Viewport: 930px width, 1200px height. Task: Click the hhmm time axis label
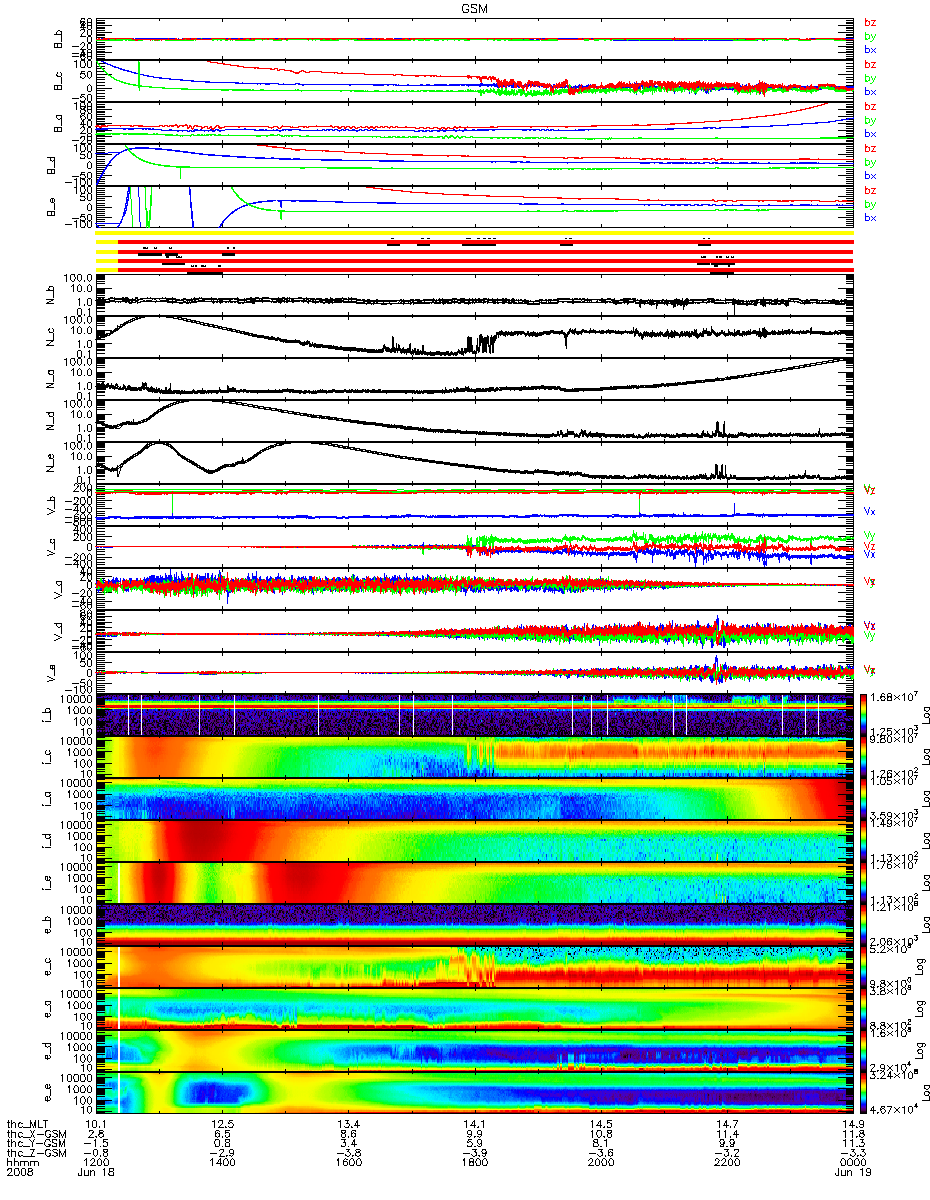point(22,1164)
